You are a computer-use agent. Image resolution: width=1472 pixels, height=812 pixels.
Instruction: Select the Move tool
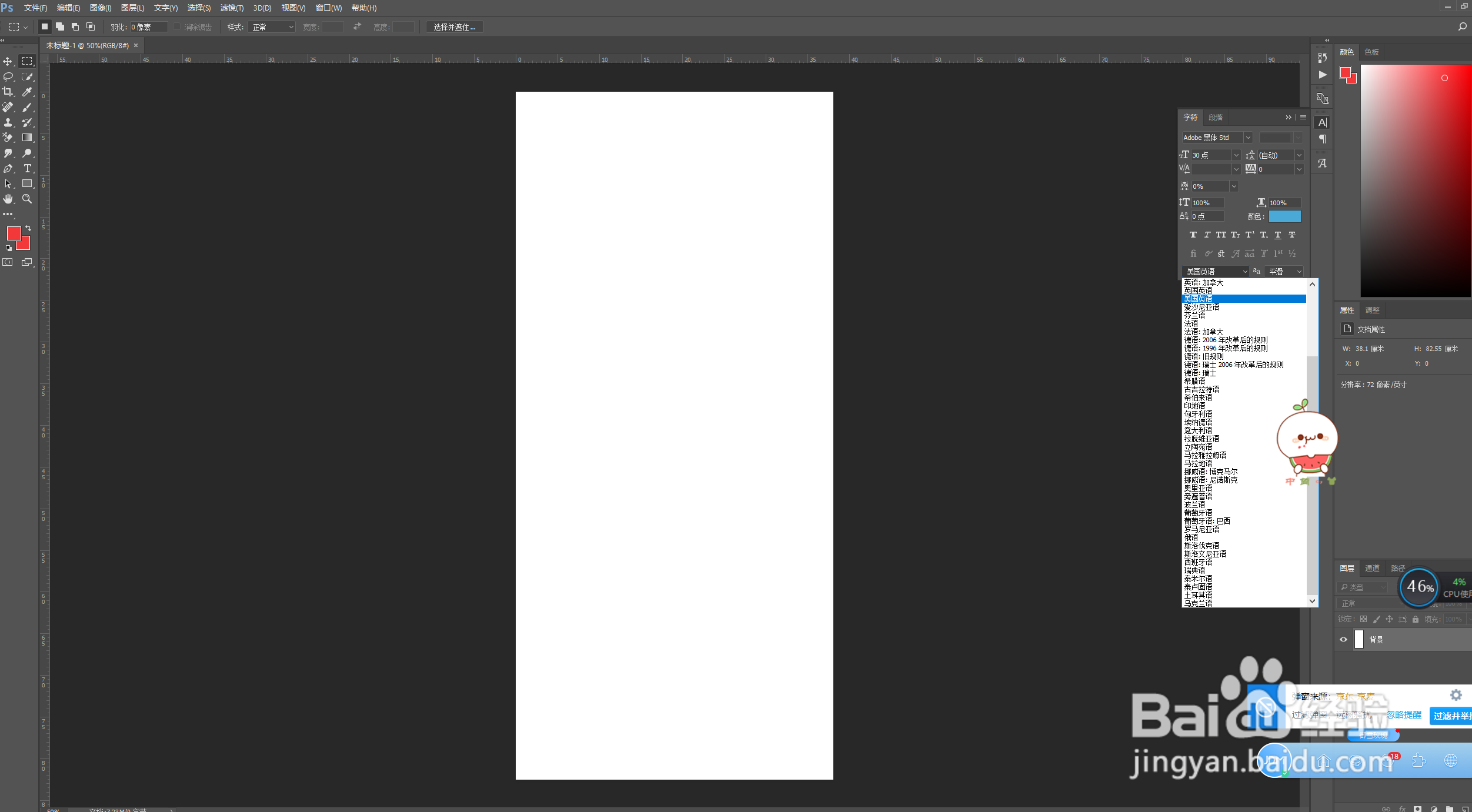tap(8, 61)
